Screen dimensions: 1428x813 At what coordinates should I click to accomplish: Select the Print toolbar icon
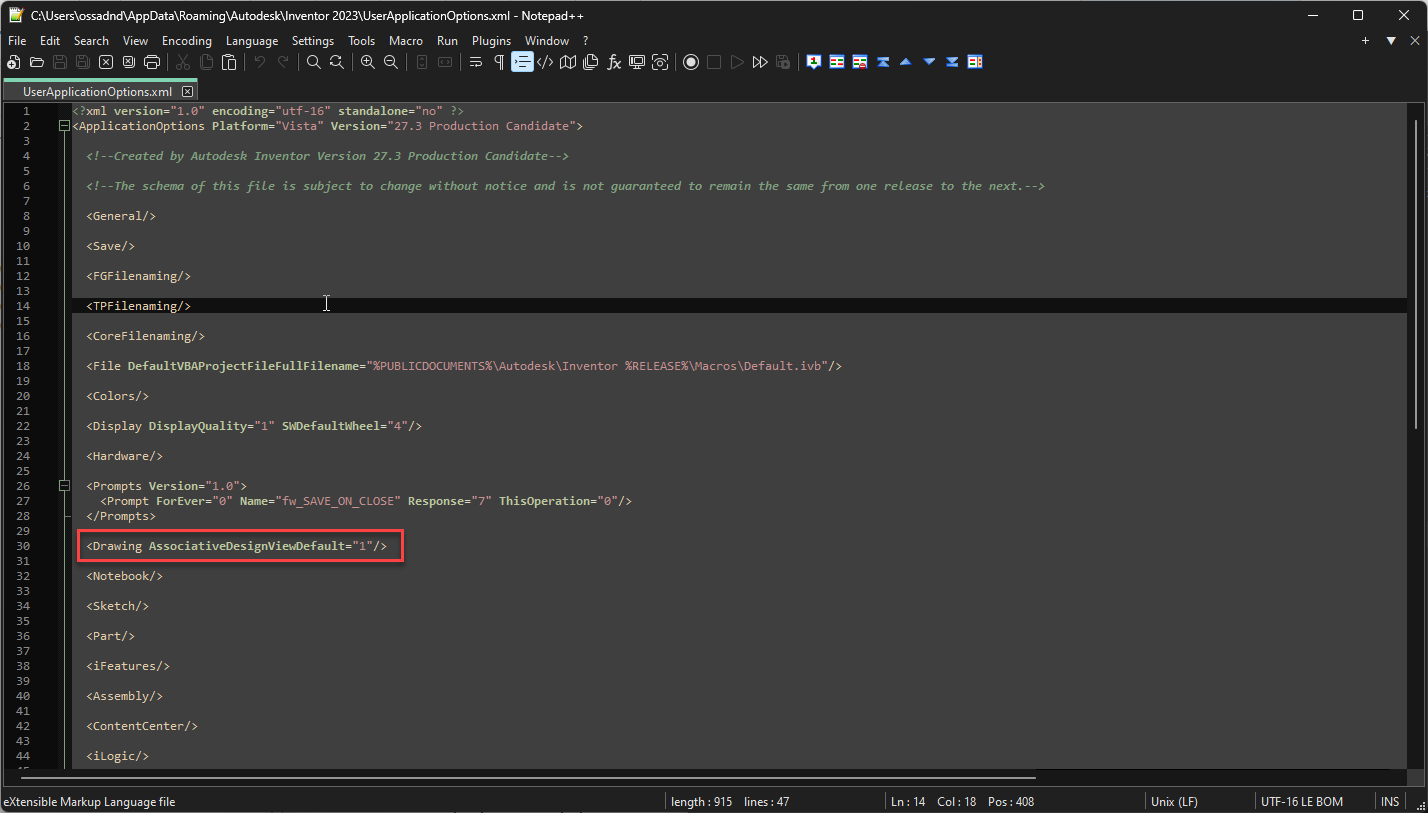[x=151, y=62]
